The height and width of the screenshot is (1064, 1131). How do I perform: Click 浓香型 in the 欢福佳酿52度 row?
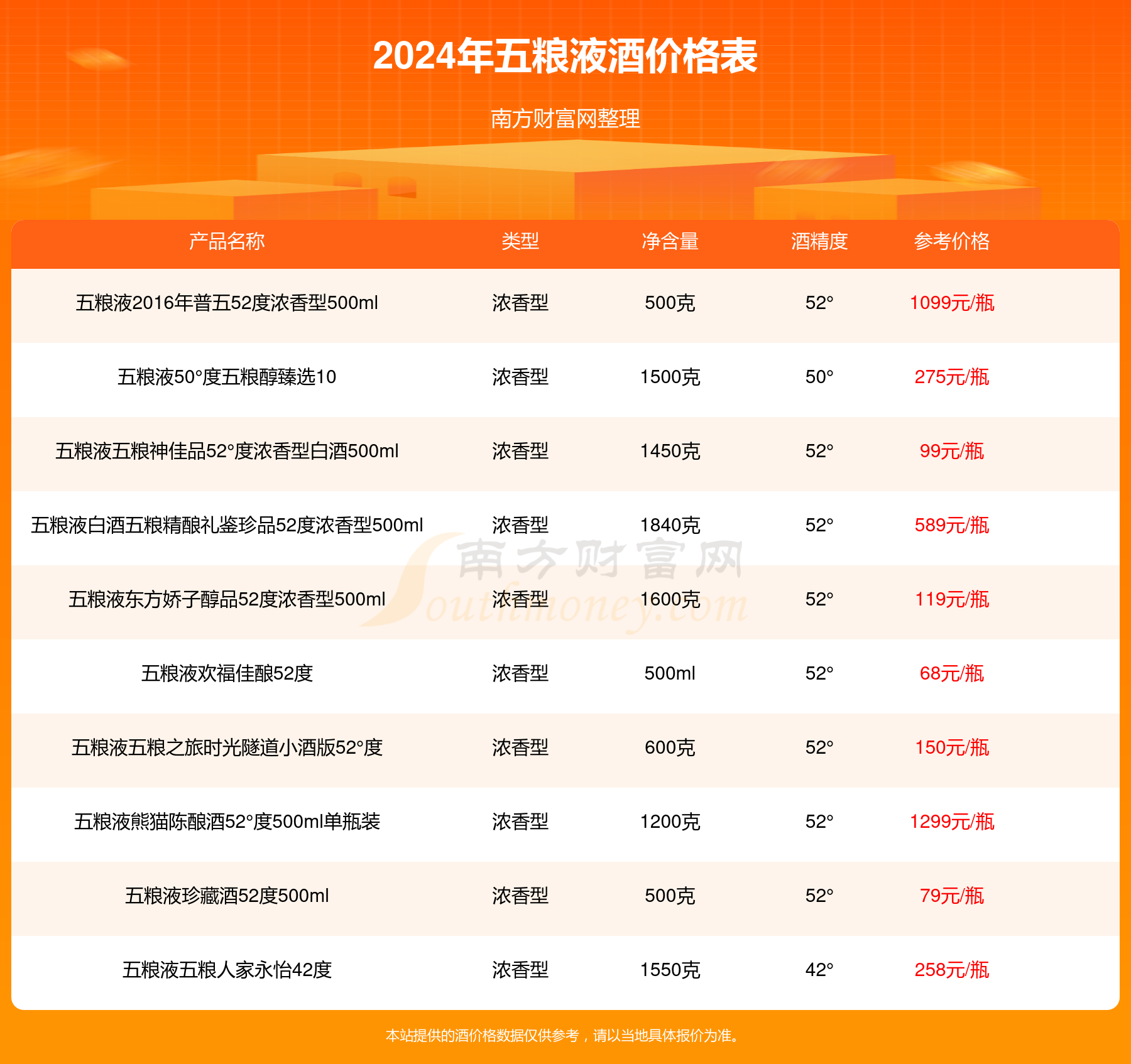pyautogui.click(x=520, y=673)
